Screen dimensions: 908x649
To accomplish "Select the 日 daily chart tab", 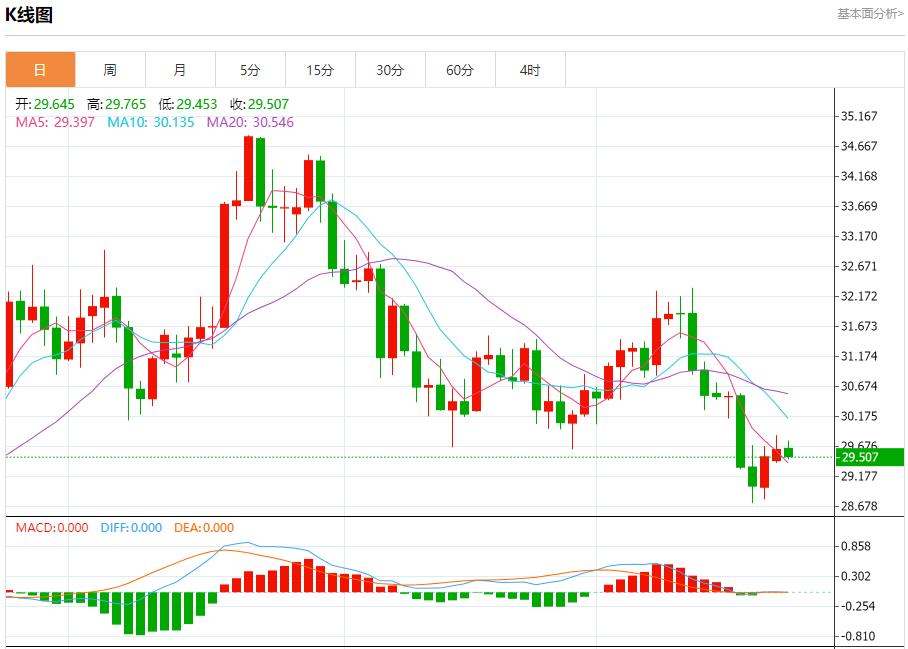I will click(40, 70).
